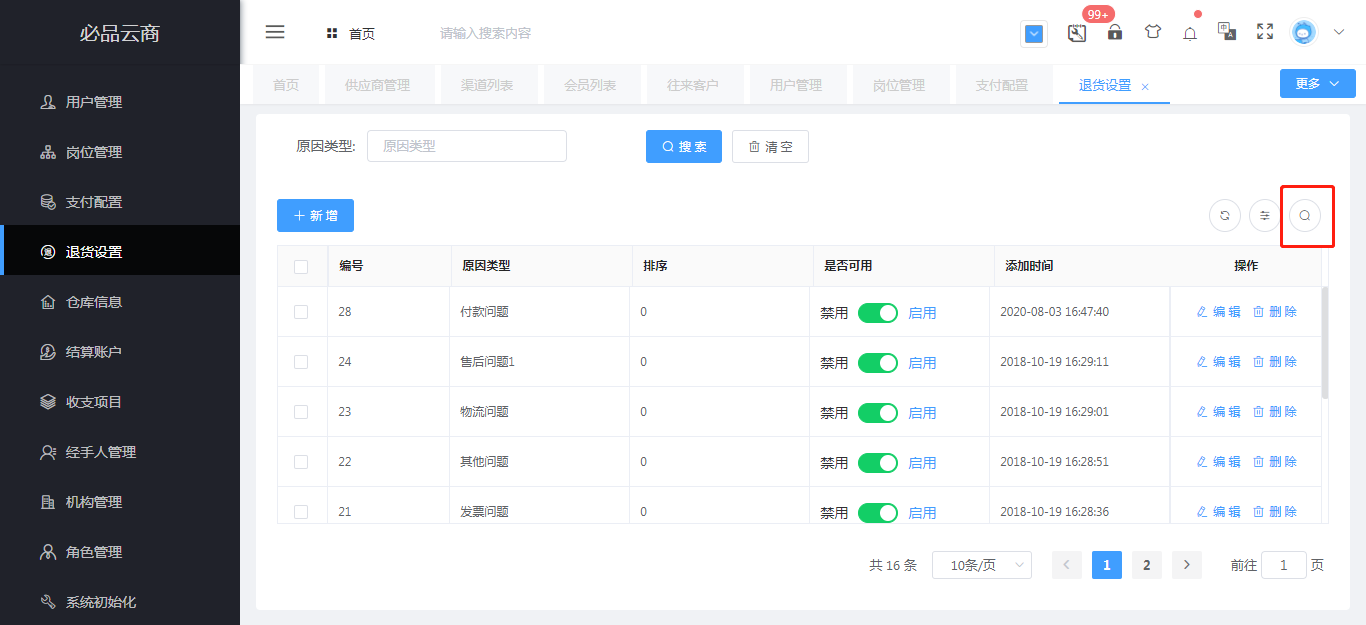Image resolution: width=1366 pixels, height=625 pixels.
Task: Check the checkbox for row 22
Action: [x=301, y=462]
